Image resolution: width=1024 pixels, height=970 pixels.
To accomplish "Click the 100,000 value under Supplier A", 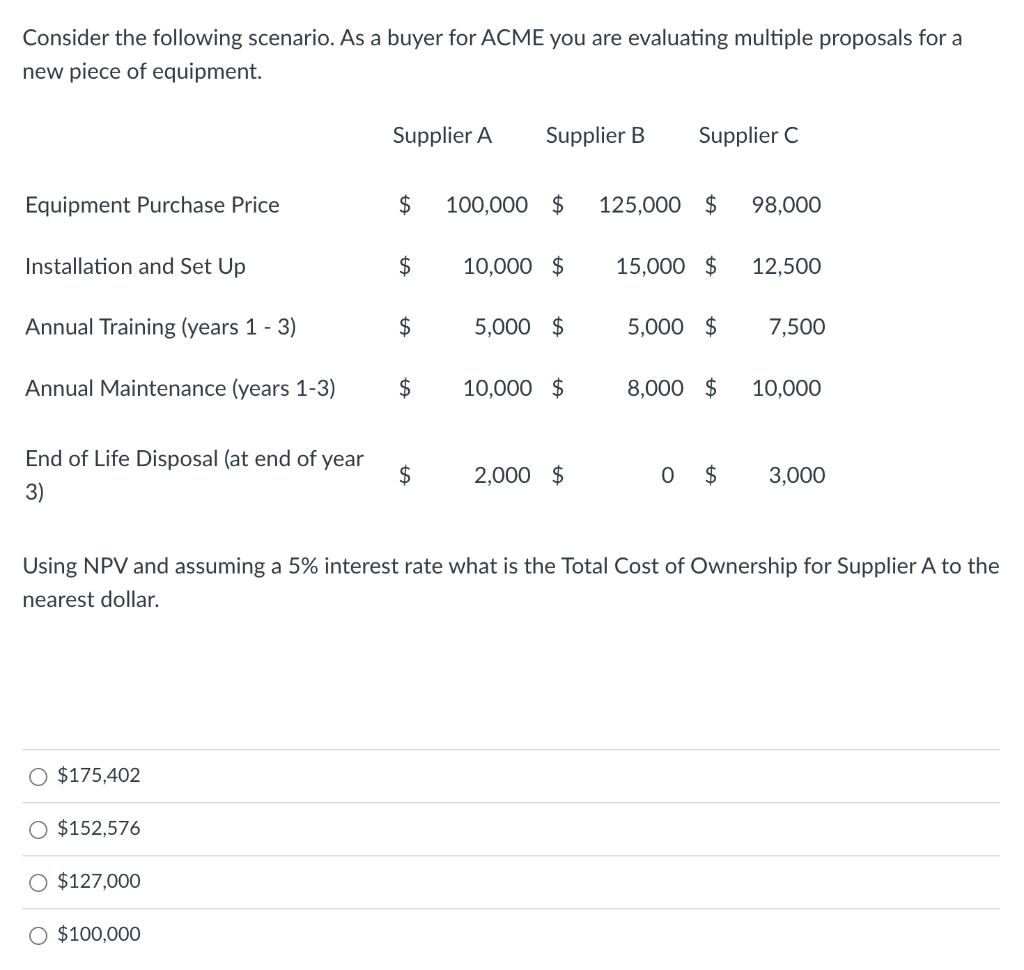I will (x=487, y=205).
